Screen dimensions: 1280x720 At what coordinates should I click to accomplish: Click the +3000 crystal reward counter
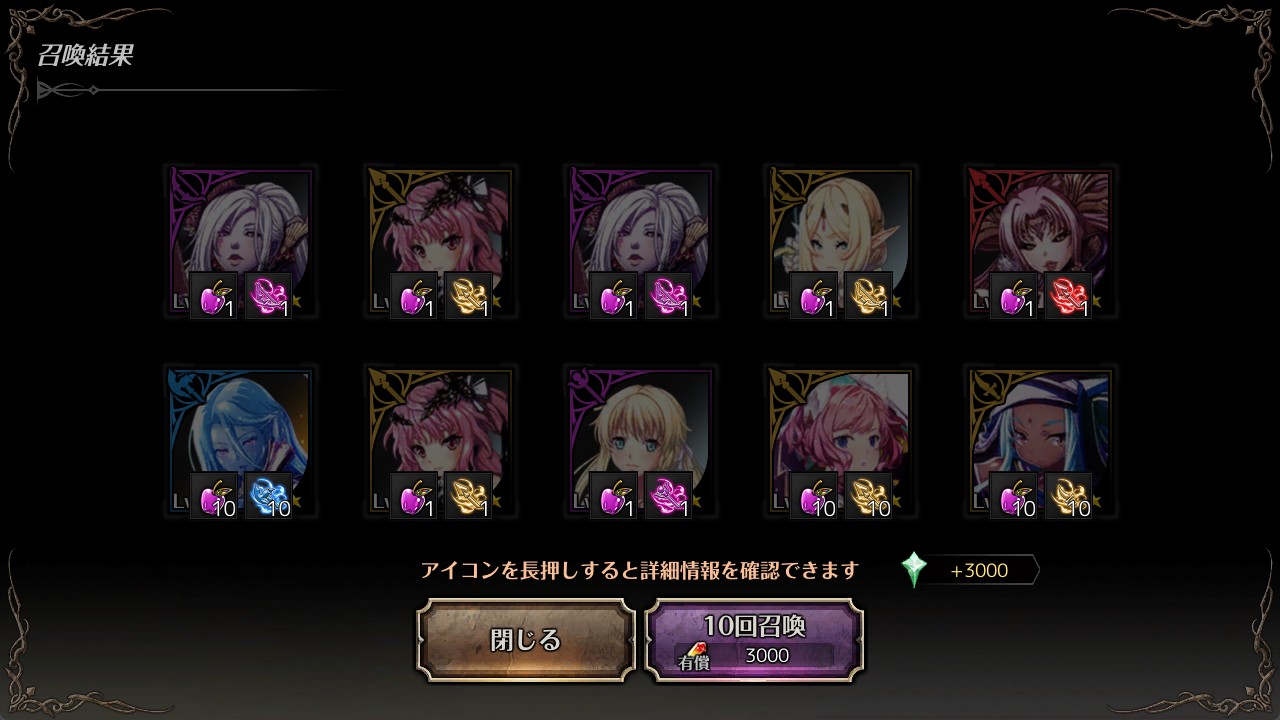click(x=979, y=570)
